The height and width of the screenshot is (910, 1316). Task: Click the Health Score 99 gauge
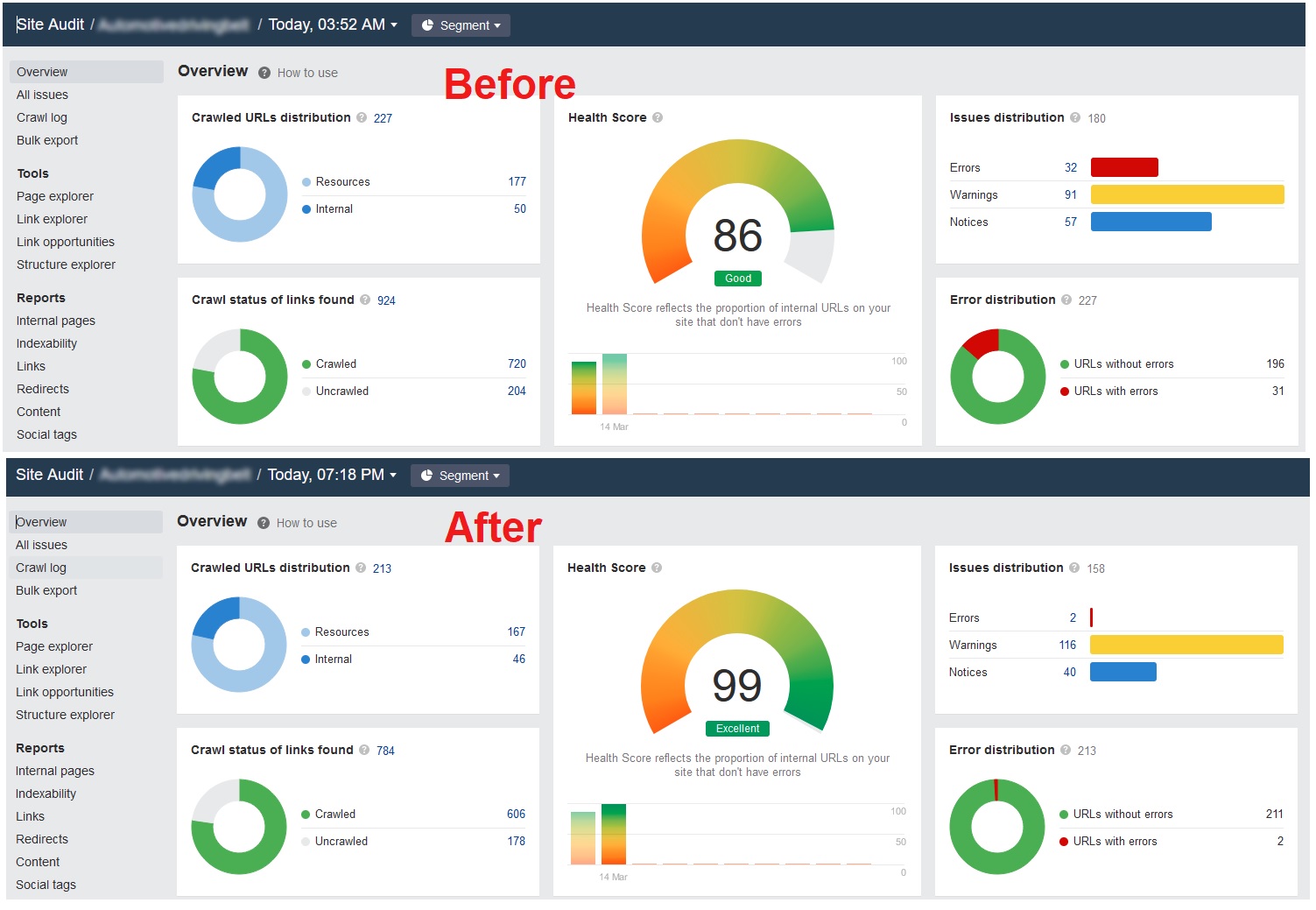point(737,663)
